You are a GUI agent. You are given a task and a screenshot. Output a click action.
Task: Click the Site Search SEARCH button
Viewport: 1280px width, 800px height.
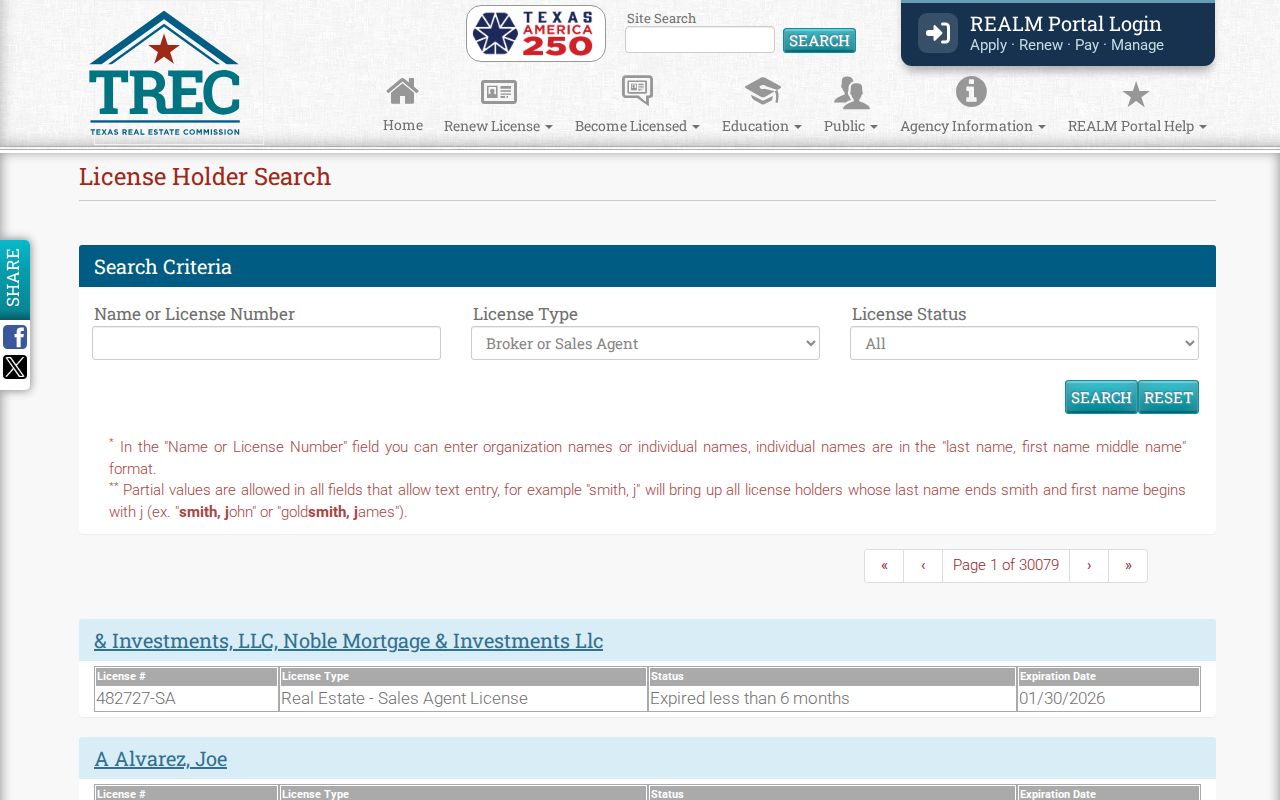(819, 40)
